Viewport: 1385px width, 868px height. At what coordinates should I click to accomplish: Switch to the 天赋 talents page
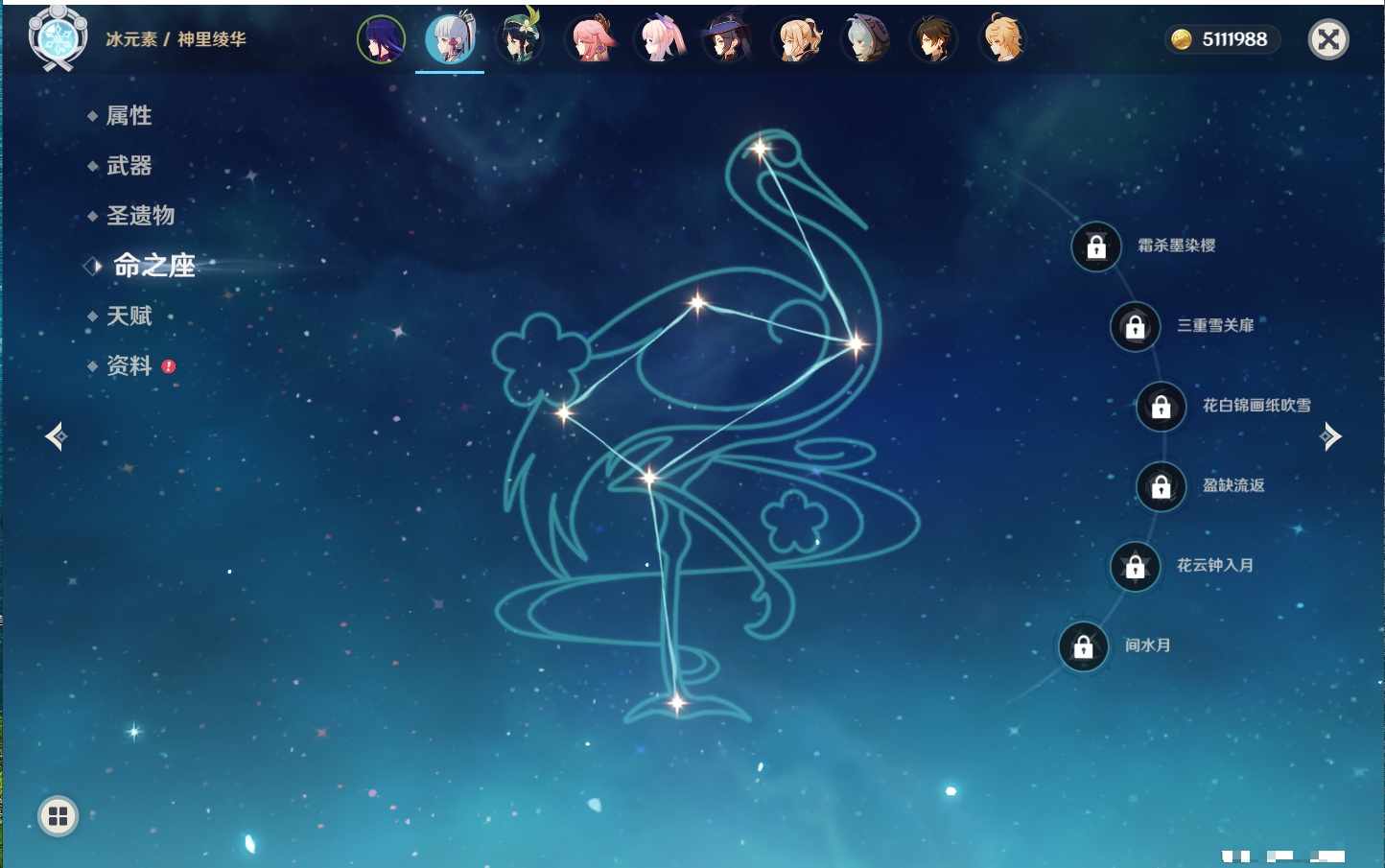(x=129, y=316)
